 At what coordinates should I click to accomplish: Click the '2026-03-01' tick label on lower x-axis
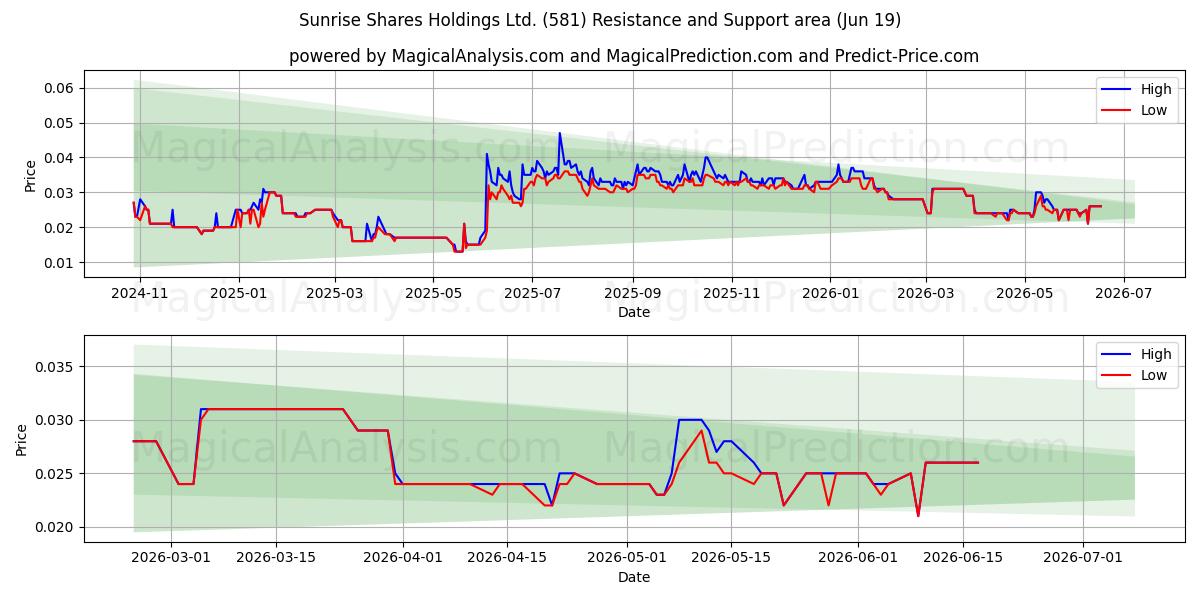point(171,559)
